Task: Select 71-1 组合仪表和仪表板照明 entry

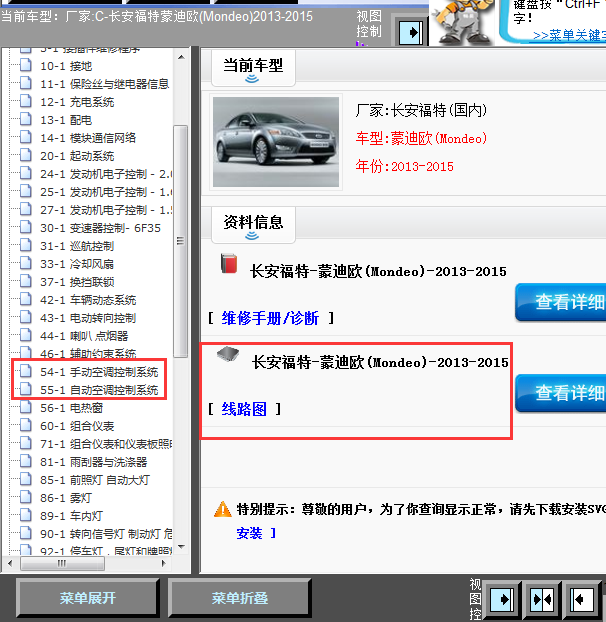Action: 106,444
